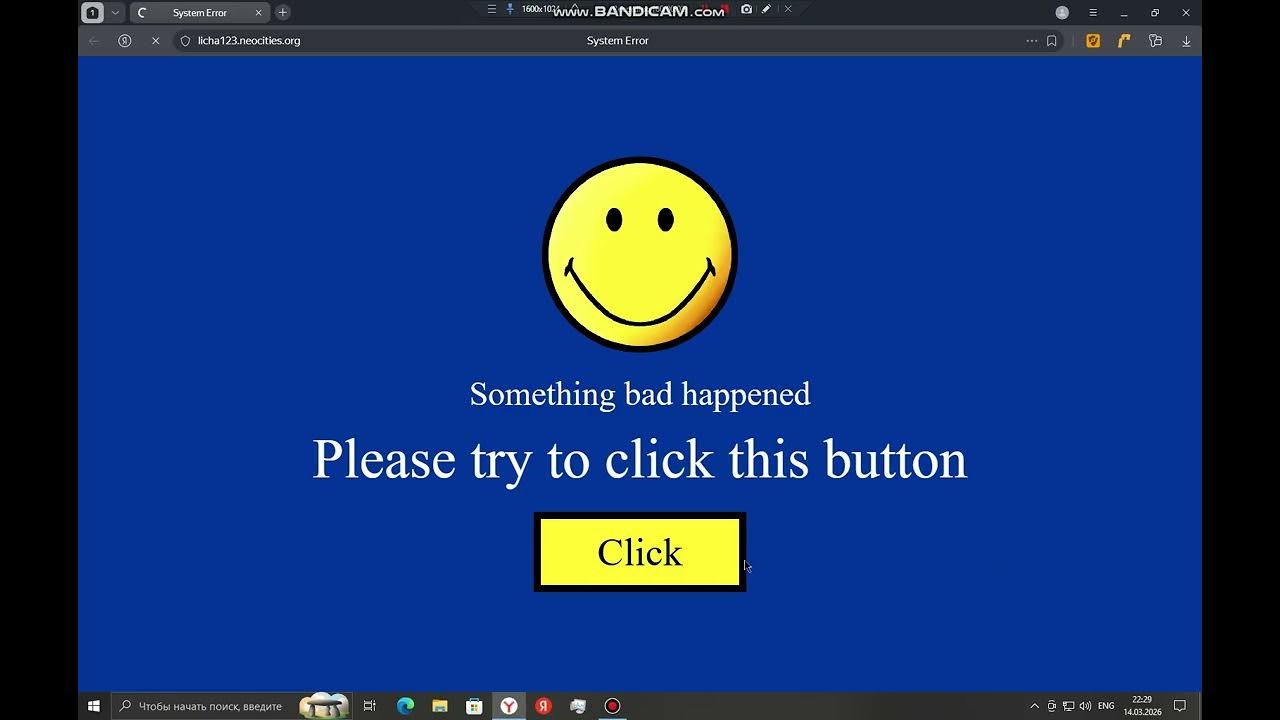1280x720 pixels.
Task: Open the volume control in system tray
Action: click(x=1085, y=706)
